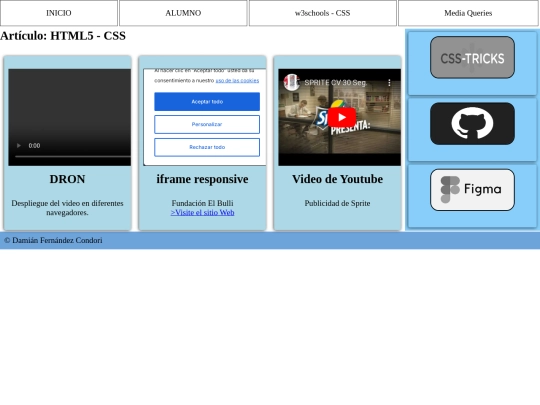The height and width of the screenshot is (405, 540).
Task: Click the Personalizar cookies button
Action: click(207, 124)
